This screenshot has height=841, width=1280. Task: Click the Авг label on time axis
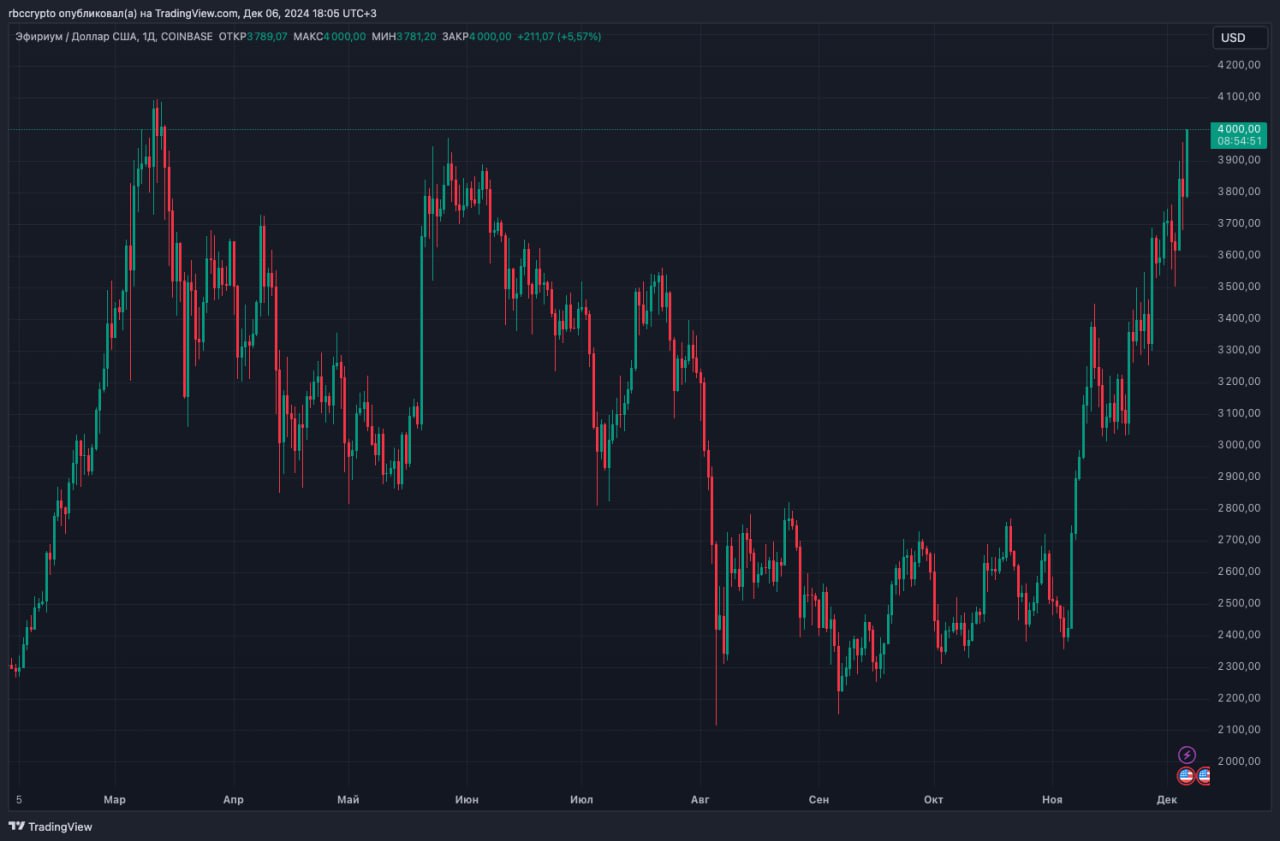coord(700,799)
